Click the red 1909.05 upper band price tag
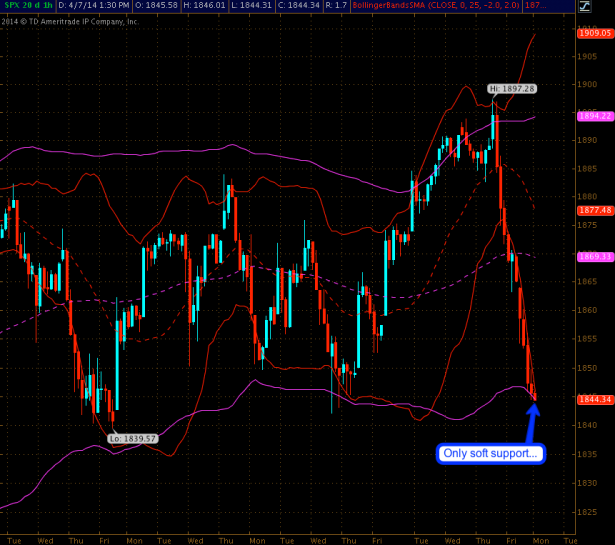Viewport: 615px width, 545px height. [x=594, y=32]
